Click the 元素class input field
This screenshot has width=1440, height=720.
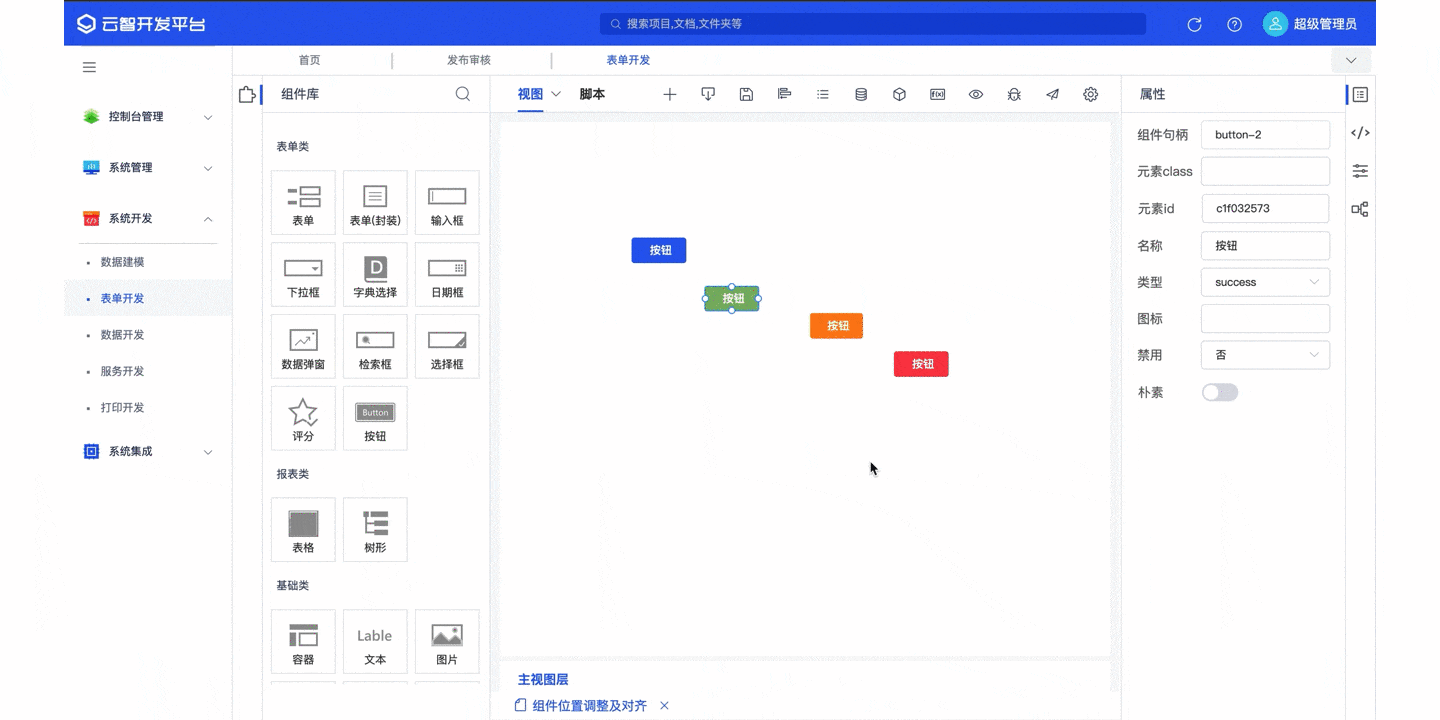1266,171
